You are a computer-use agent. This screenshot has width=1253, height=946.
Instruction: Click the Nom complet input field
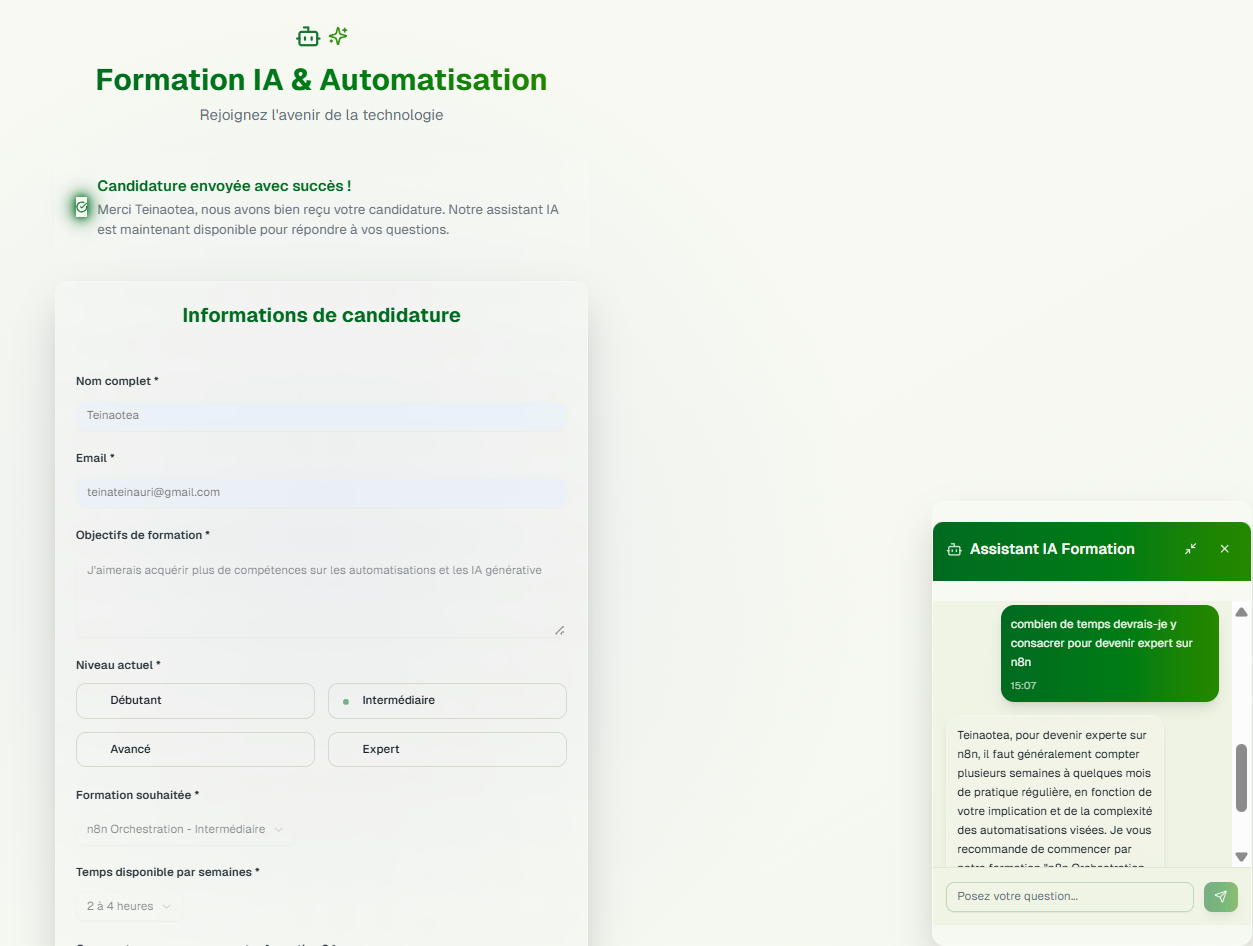pos(320,415)
